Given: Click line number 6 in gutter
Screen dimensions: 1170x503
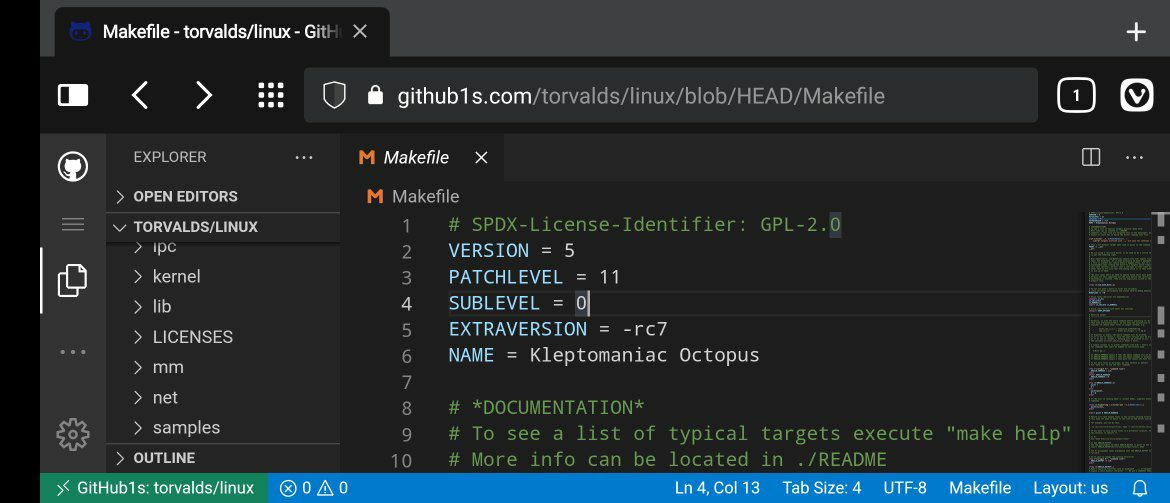Looking at the screenshot, I should pyautogui.click(x=406, y=356).
